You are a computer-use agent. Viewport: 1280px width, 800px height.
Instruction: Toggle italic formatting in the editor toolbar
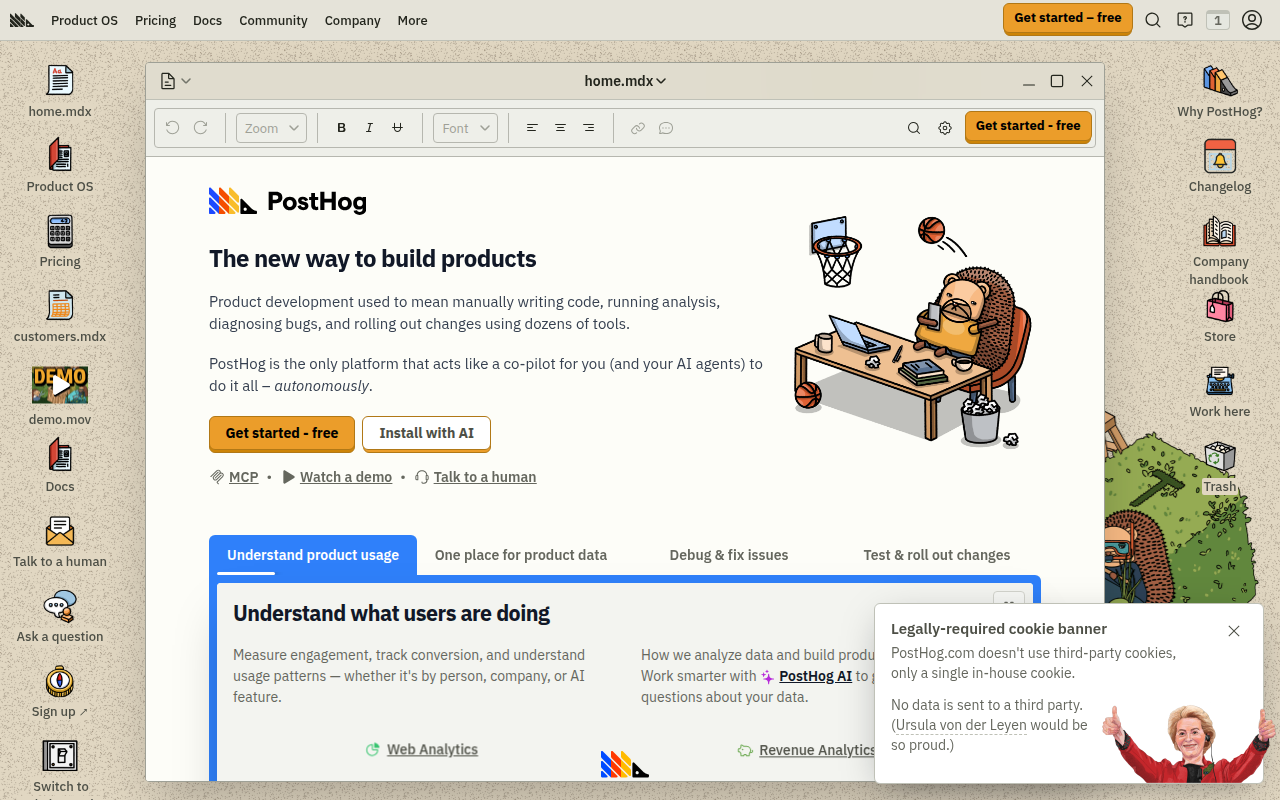coord(370,128)
